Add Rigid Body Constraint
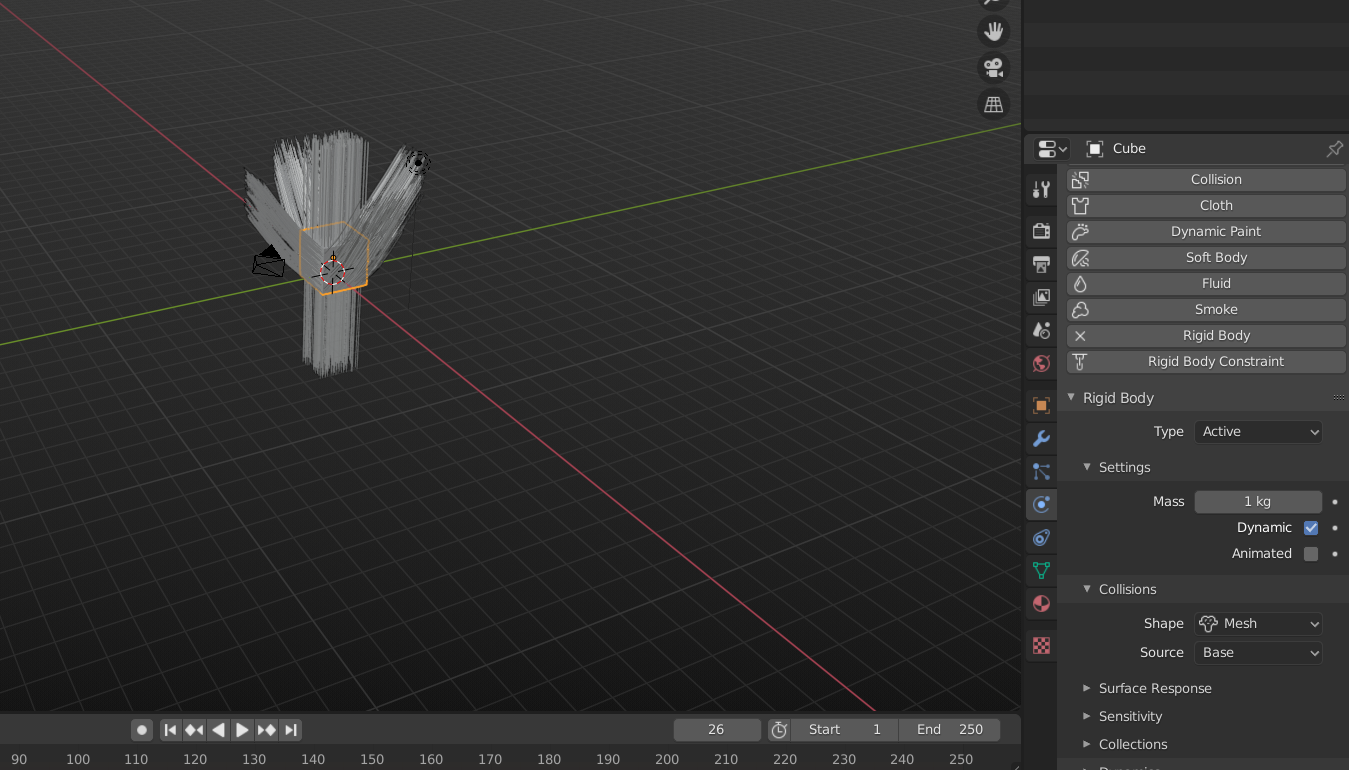Viewport: 1349px width, 770px height. click(1206, 361)
